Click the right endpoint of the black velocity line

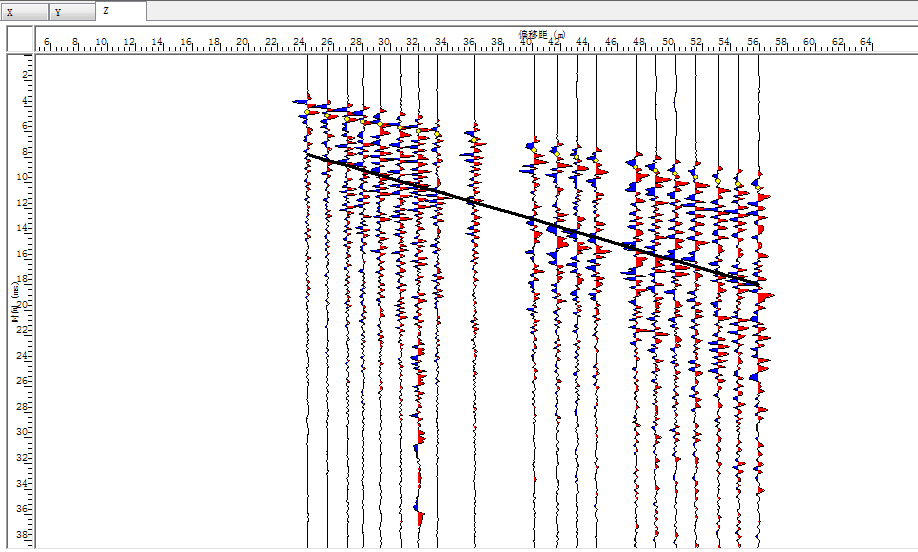point(759,288)
